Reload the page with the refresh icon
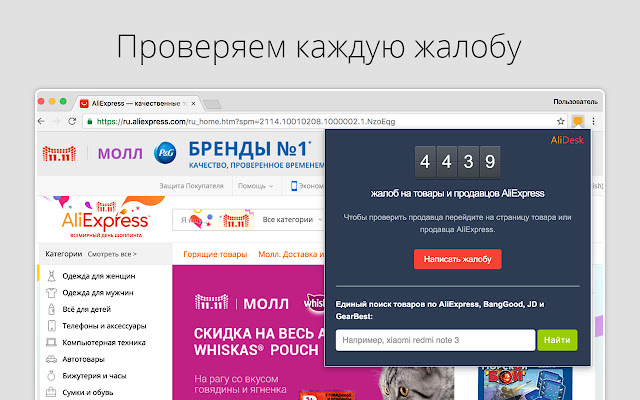This screenshot has width=640, height=400. 72,121
